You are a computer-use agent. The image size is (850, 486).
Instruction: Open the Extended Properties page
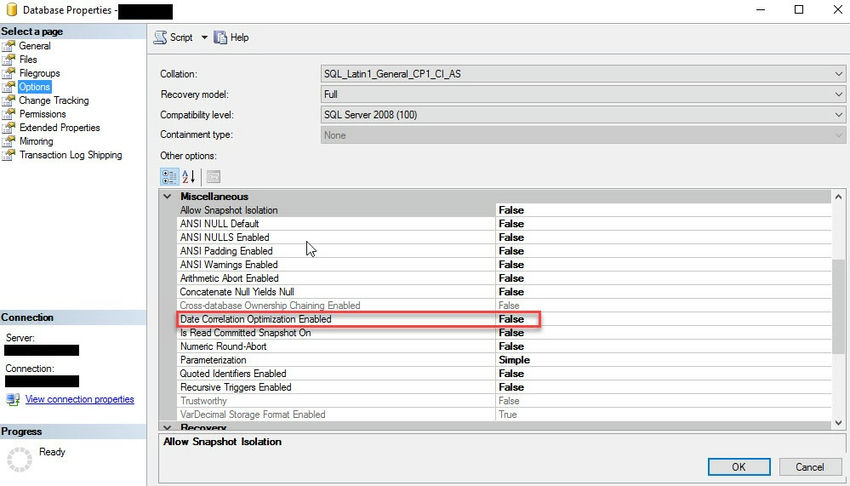point(60,127)
